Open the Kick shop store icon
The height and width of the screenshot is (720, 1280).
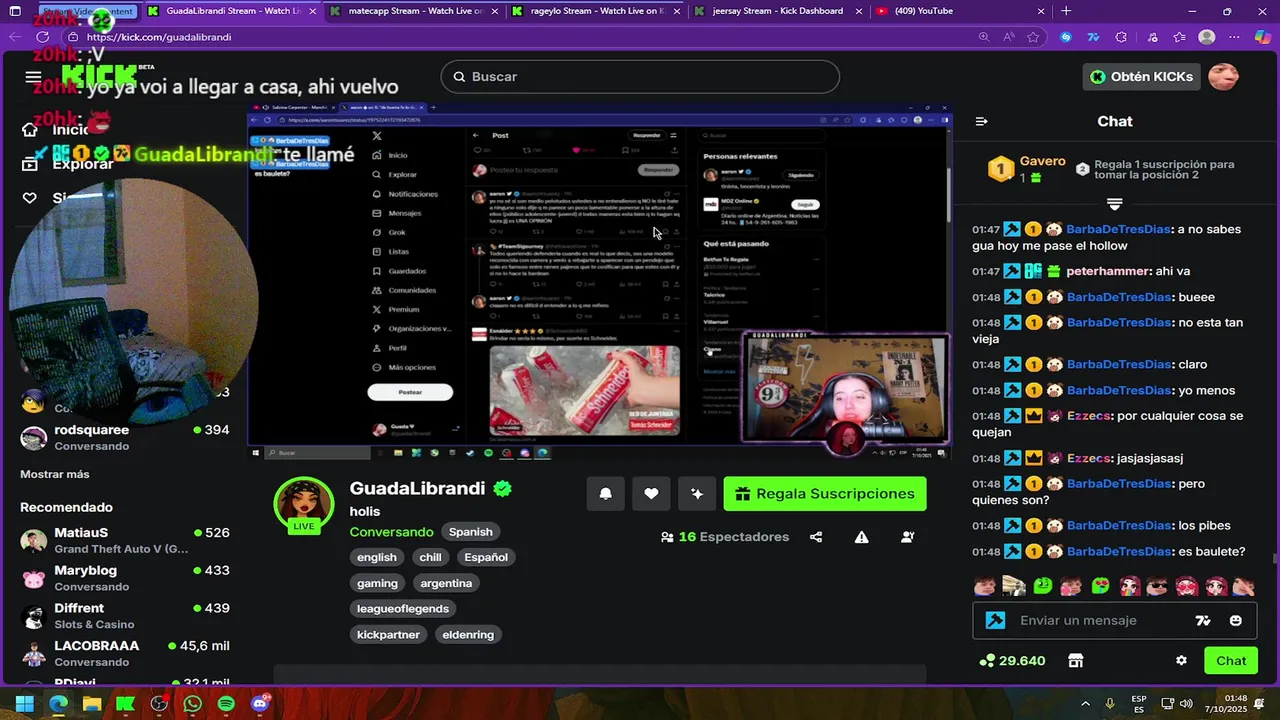click(1076, 661)
